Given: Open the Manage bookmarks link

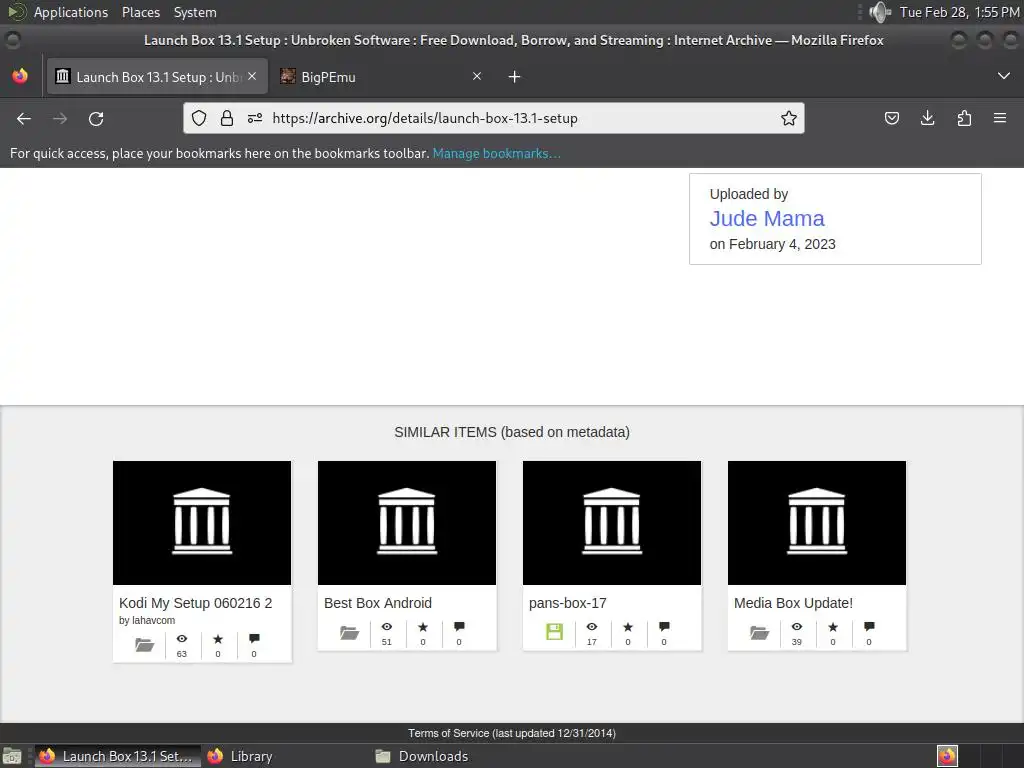Looking at the screenshot, I should click(496, 153).
